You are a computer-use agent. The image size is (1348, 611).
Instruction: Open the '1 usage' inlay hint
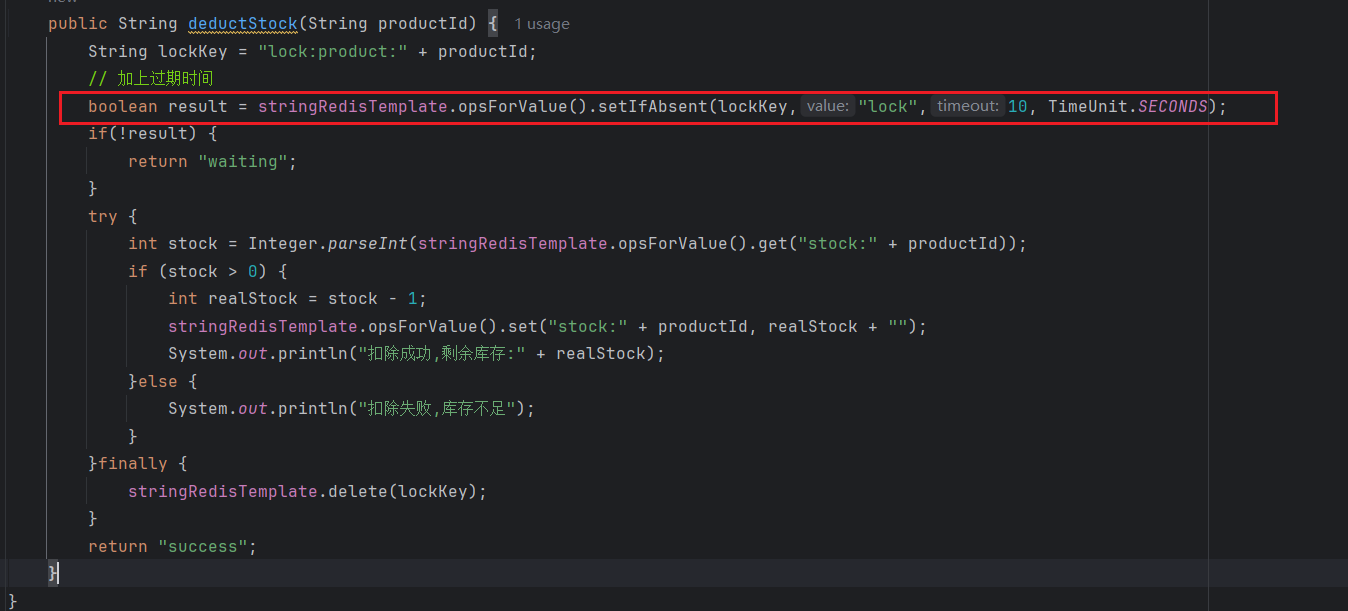pyautogui.click(x=542, y=23)
